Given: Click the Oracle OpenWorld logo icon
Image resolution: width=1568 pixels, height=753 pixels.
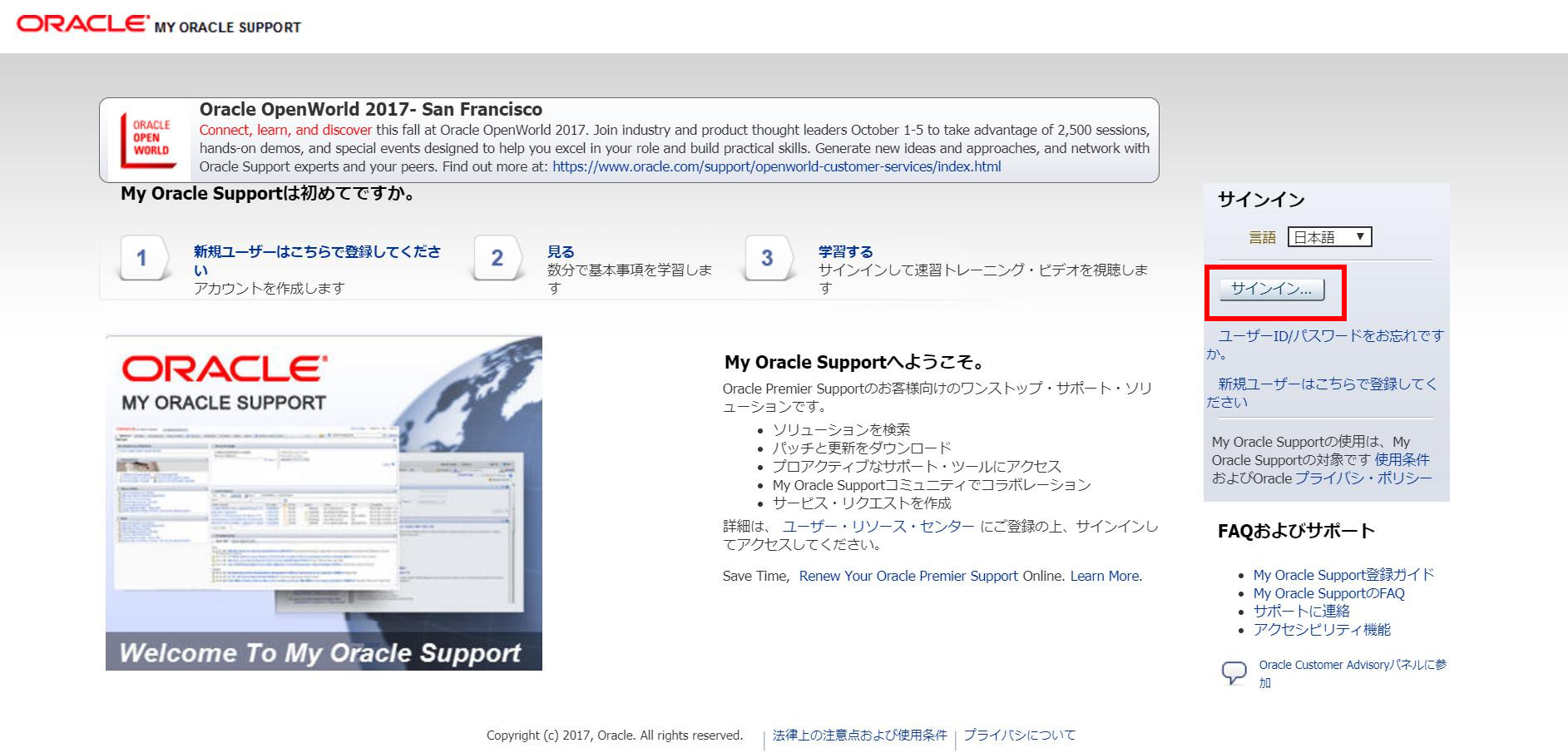Looking at the screenshot, I should 150,140.
